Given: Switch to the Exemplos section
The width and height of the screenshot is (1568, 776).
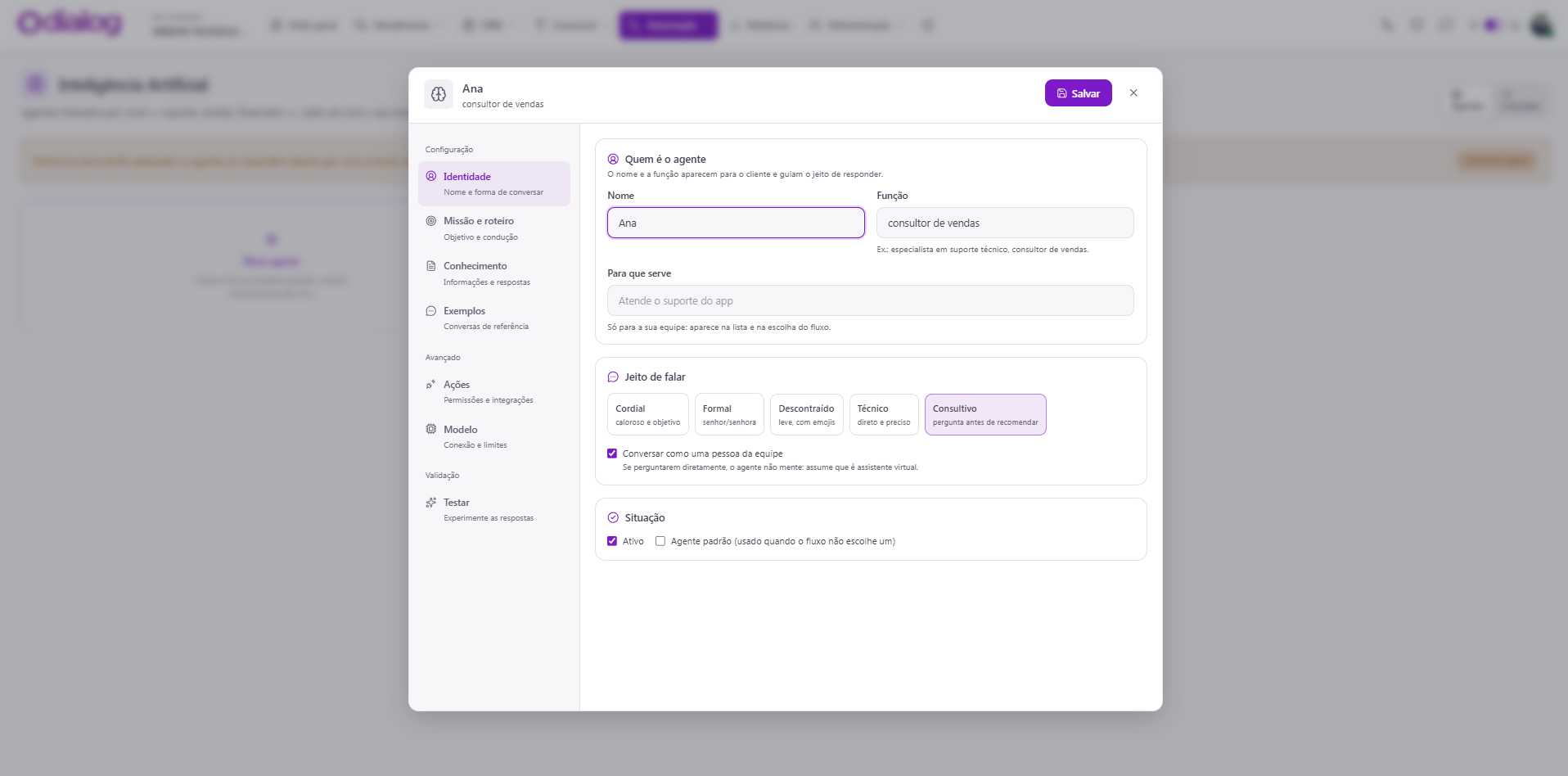Looking at the screenshot, I should 494,318.
